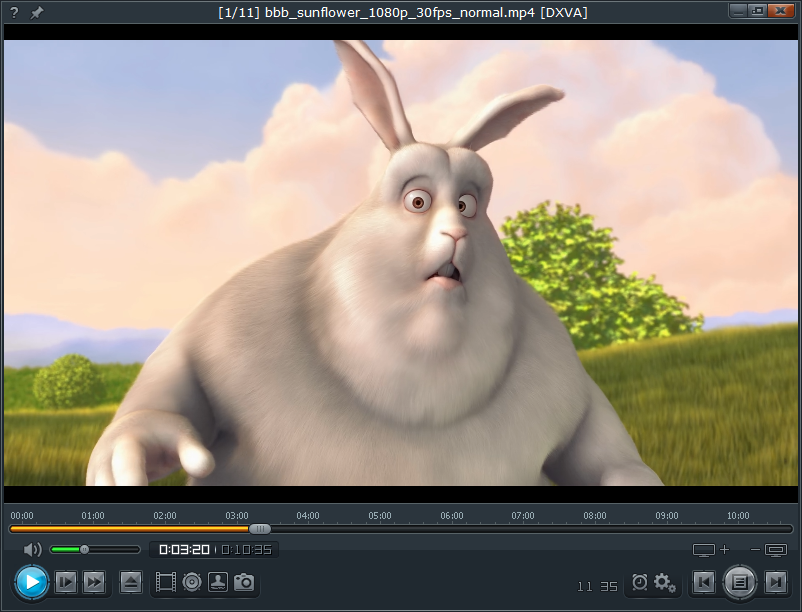Viewport: 802px width, 612px height.
Task: Jump to the 06:00 timeline mark
Action: click(x=452, y=515)
